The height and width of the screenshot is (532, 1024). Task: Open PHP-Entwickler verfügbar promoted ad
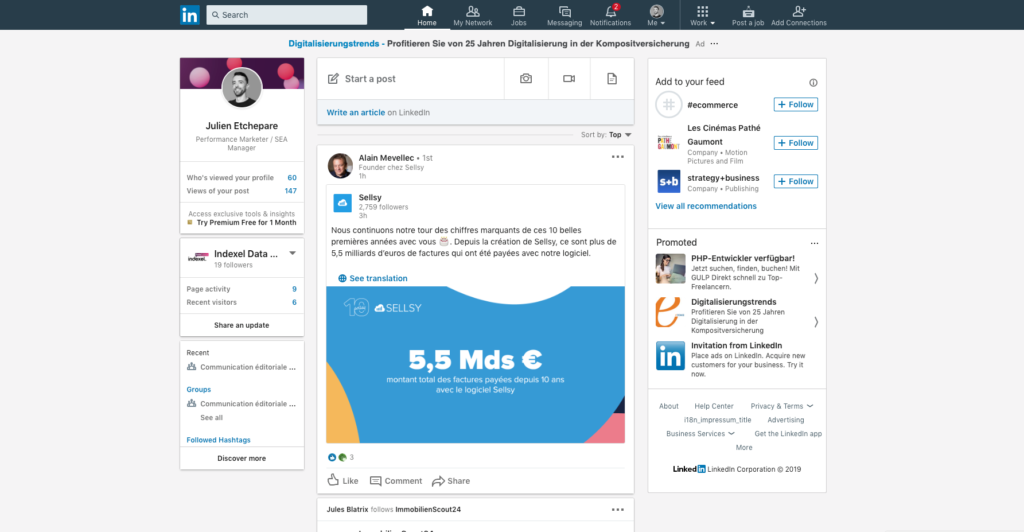(x=737, y=272)
